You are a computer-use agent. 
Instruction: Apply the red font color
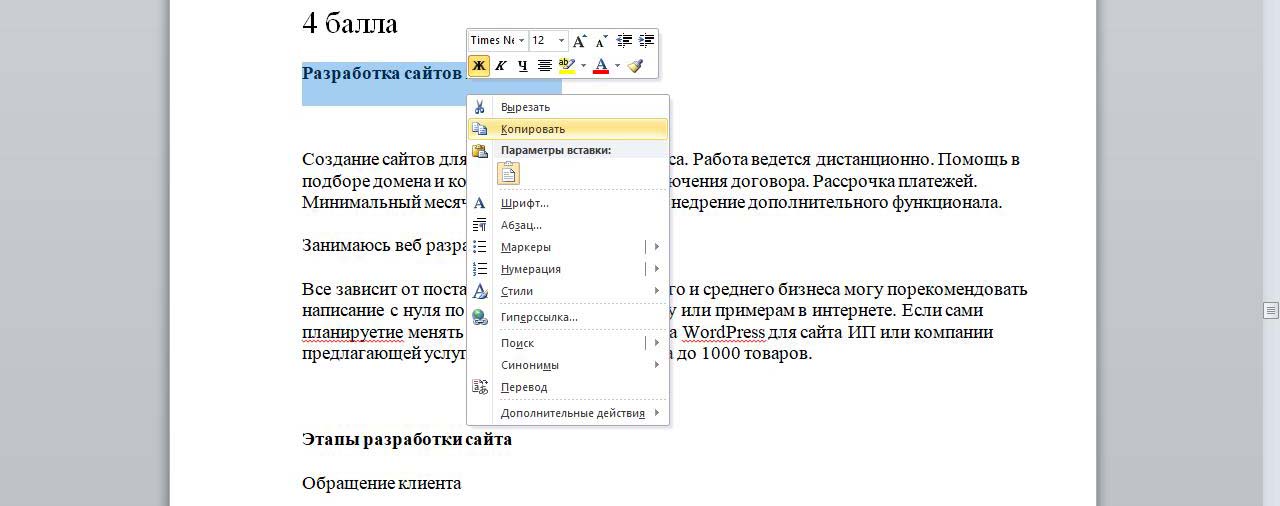601,66
